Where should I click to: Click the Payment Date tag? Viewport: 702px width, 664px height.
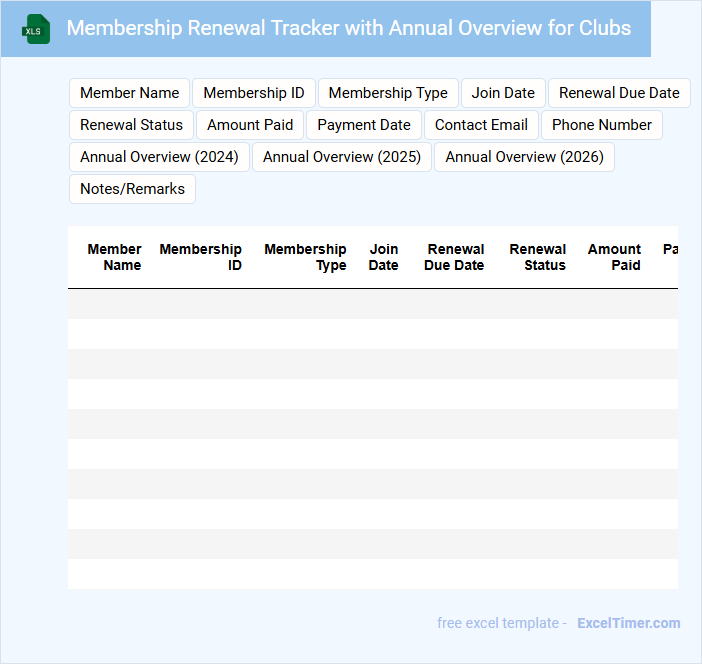click(x=364, y=125)
